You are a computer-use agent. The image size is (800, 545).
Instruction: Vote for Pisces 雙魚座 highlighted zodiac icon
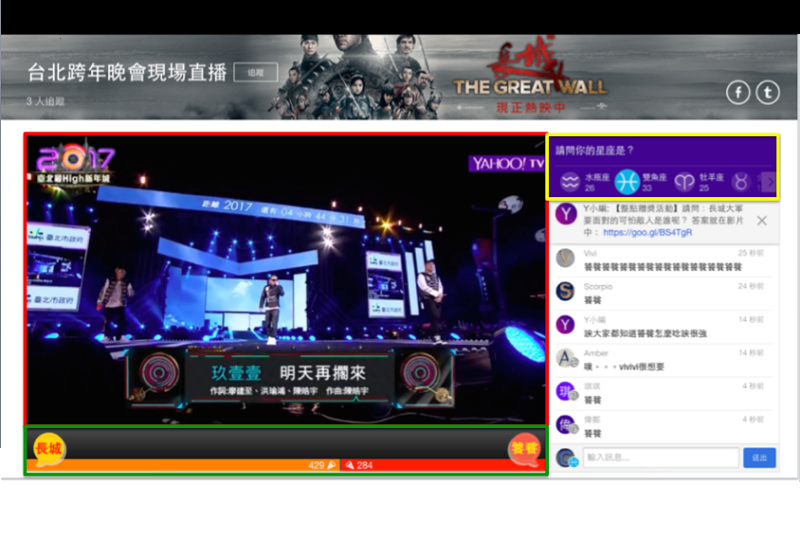click(x=627, y=182)
